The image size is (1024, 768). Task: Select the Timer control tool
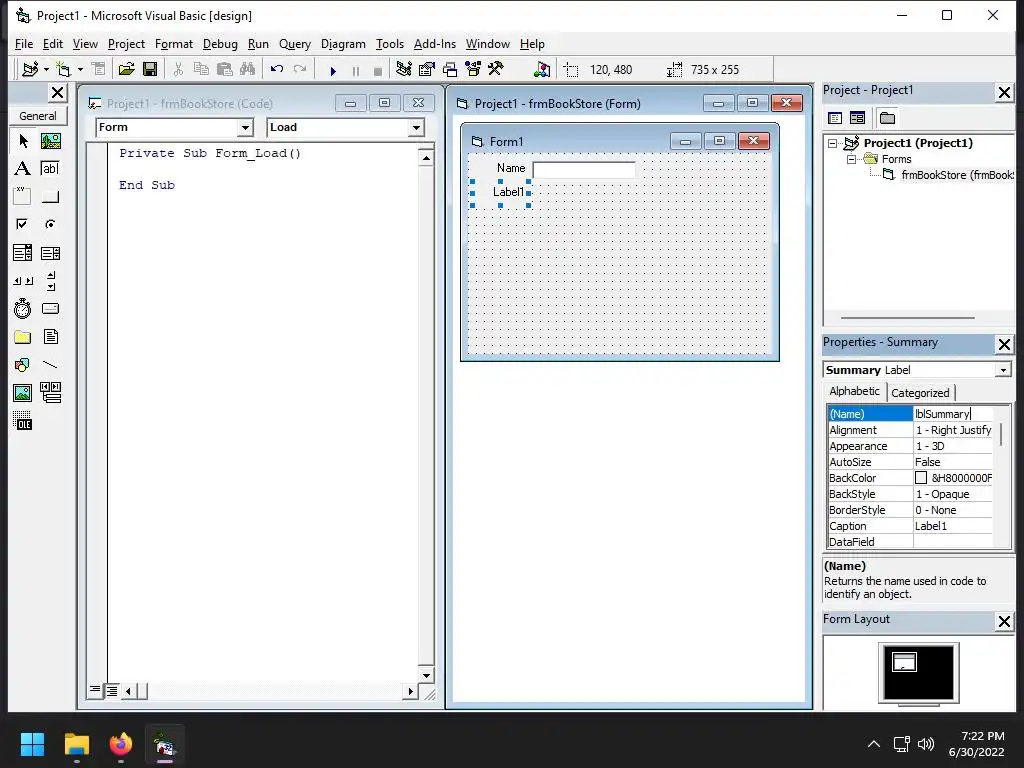coord(23,308)
